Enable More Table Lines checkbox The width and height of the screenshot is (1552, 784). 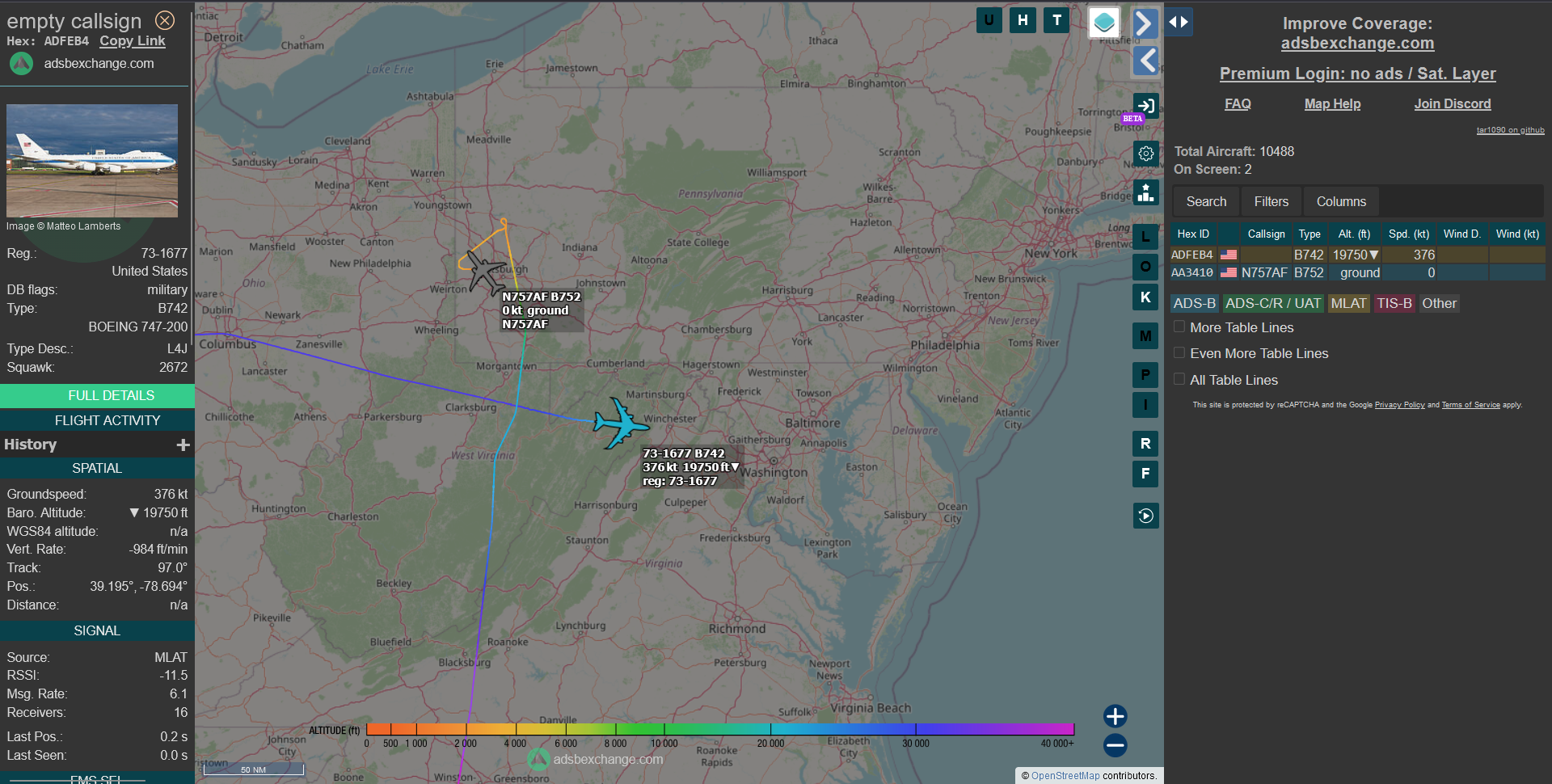[1179, 327]
